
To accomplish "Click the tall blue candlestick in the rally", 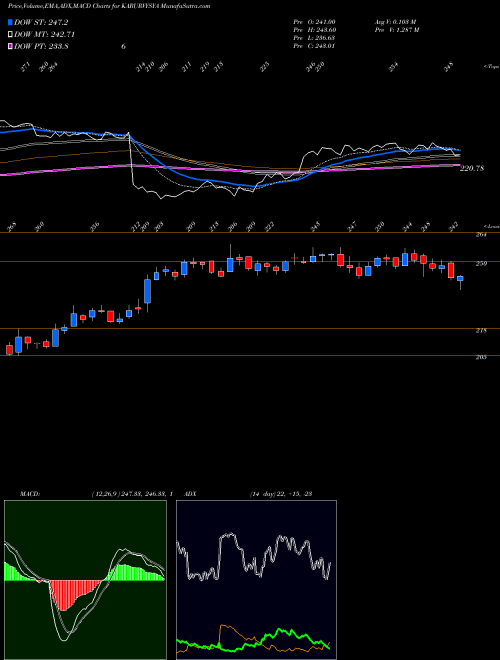I will pyautogui.click(x=147, y=290).
